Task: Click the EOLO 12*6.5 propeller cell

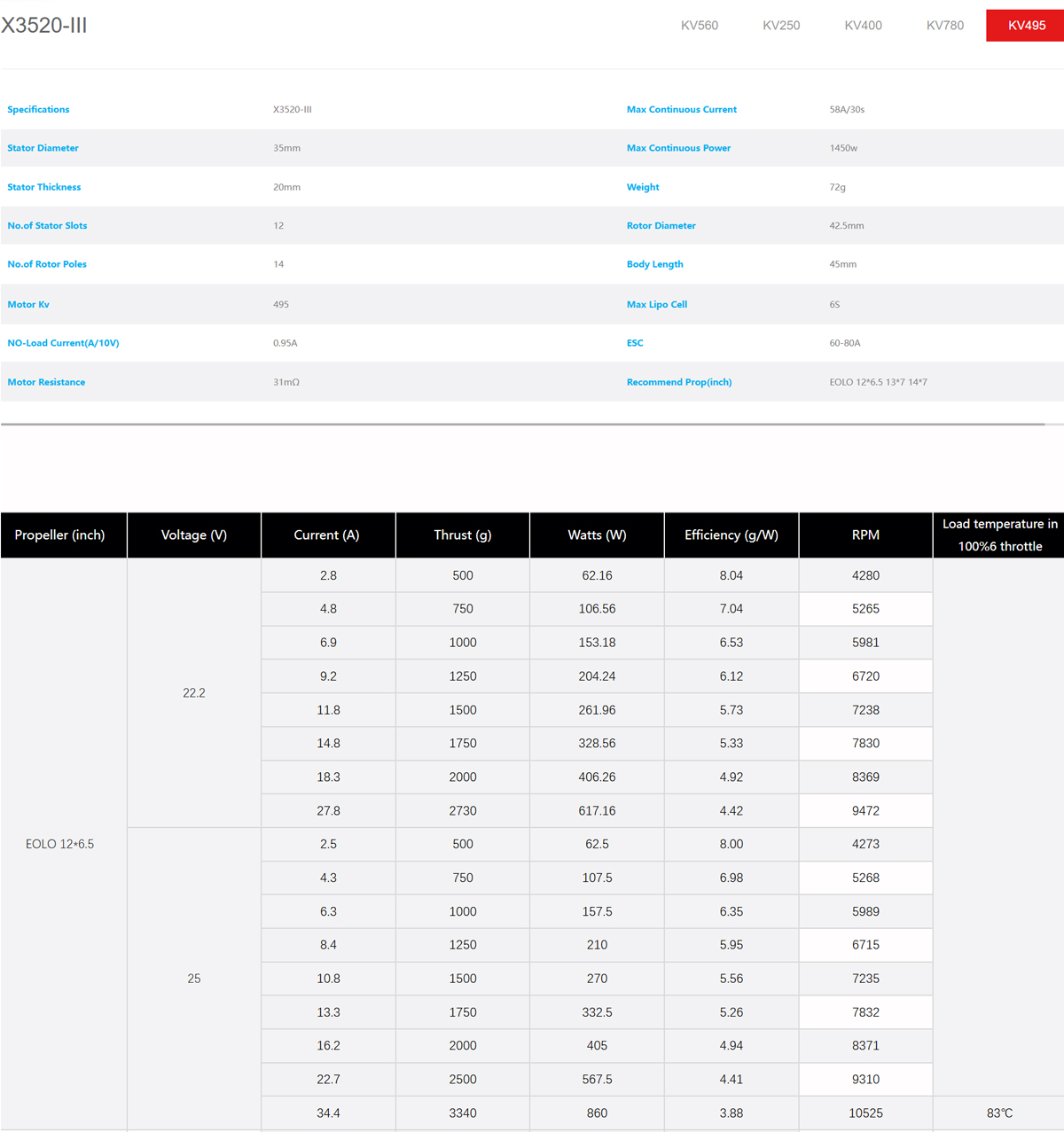Action: pos(59,844)
